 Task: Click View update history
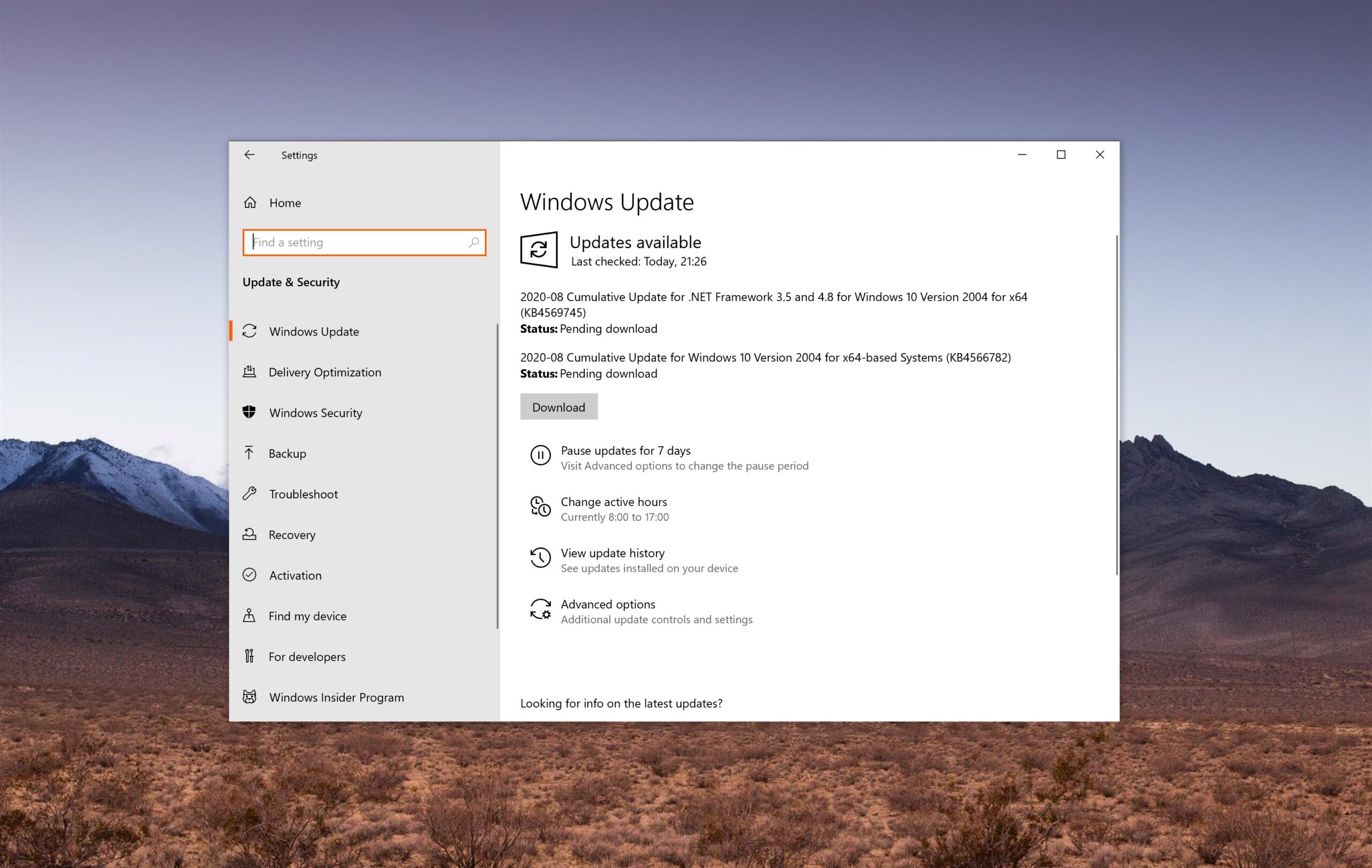pyautogui.click(x=613, y=553)
